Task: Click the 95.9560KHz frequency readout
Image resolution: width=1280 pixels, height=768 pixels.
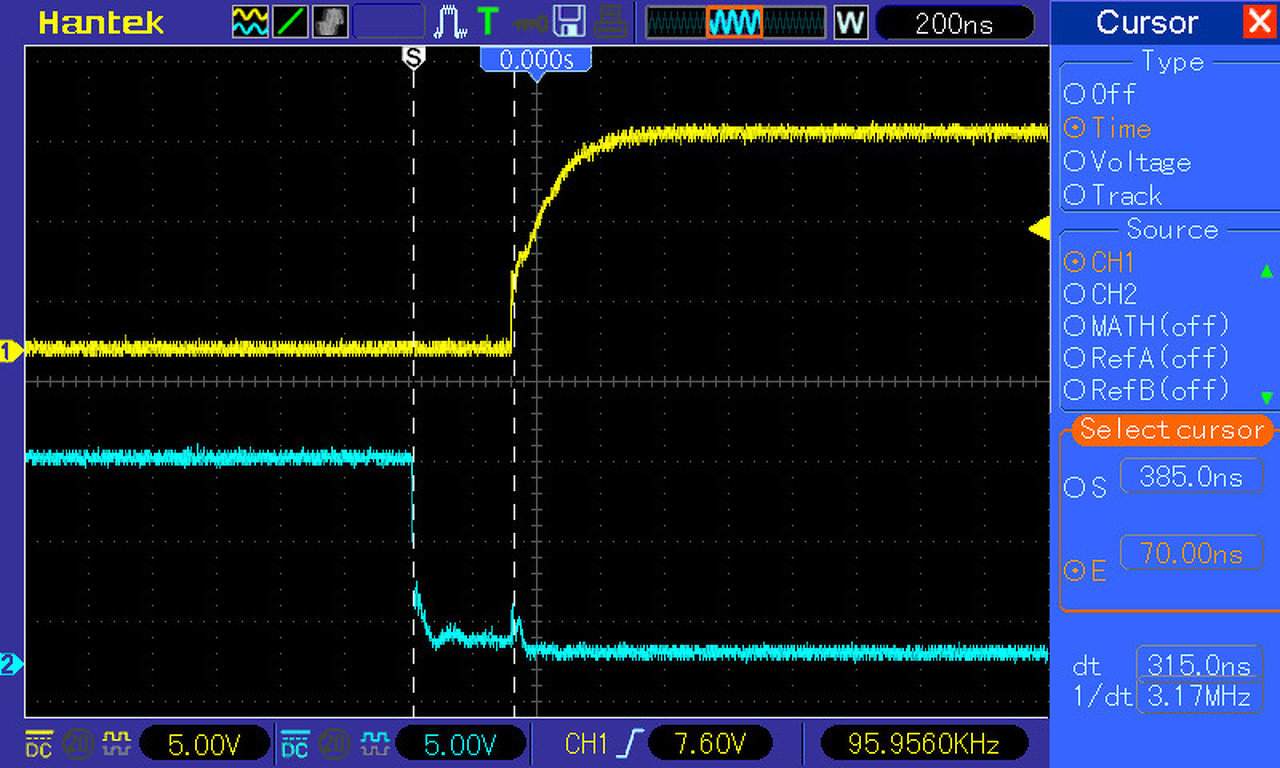Action: coord(923,743)
